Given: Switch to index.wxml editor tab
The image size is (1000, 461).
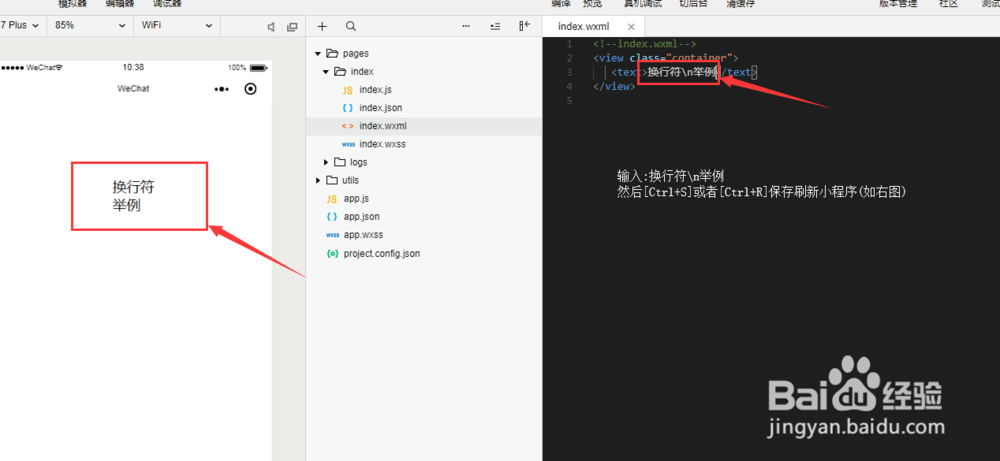Looking at the screenshot, I should pyautogui.click(x=584, y=27).
